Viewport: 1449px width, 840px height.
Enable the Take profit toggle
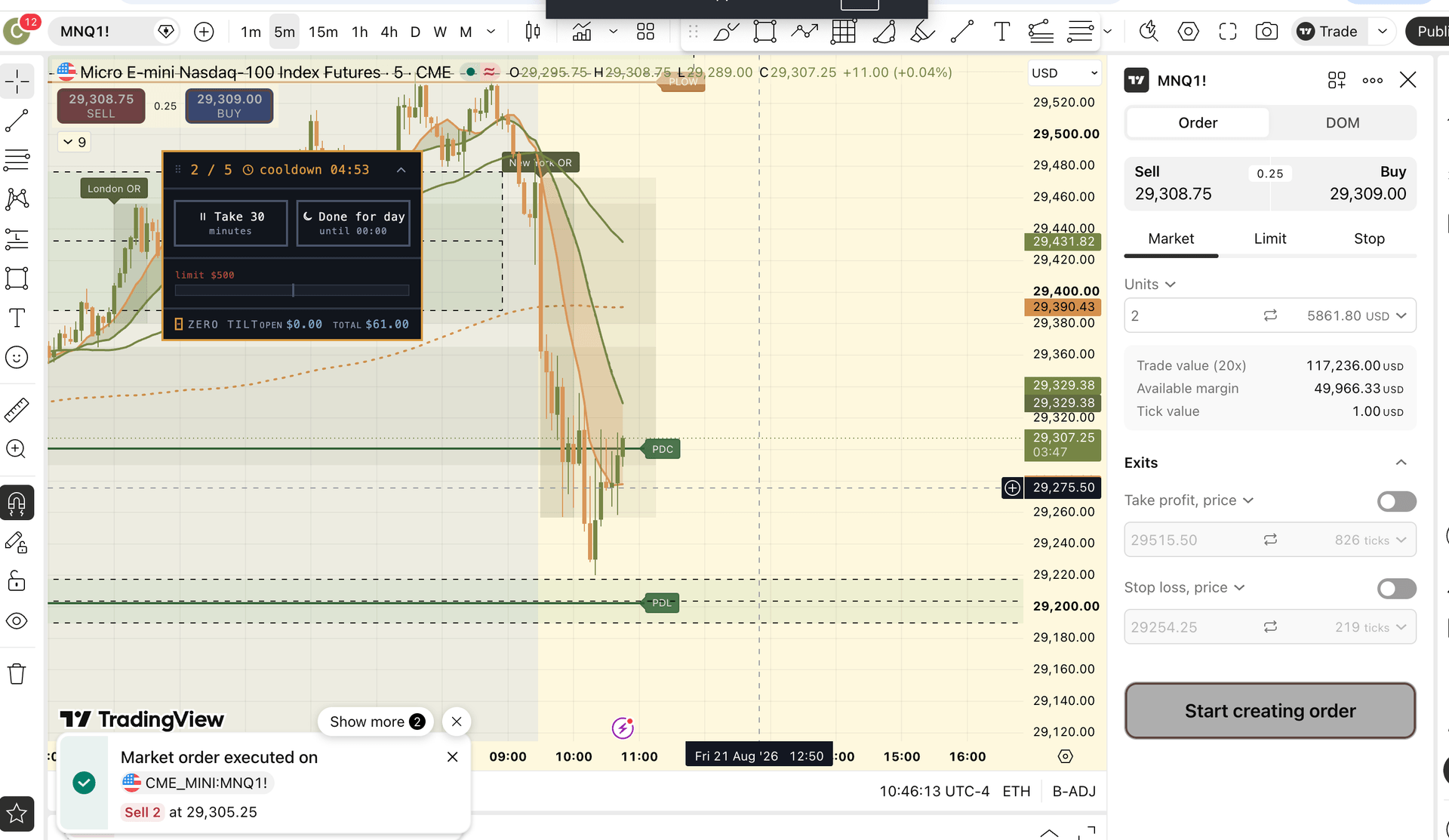click(x=1397, y=501)
